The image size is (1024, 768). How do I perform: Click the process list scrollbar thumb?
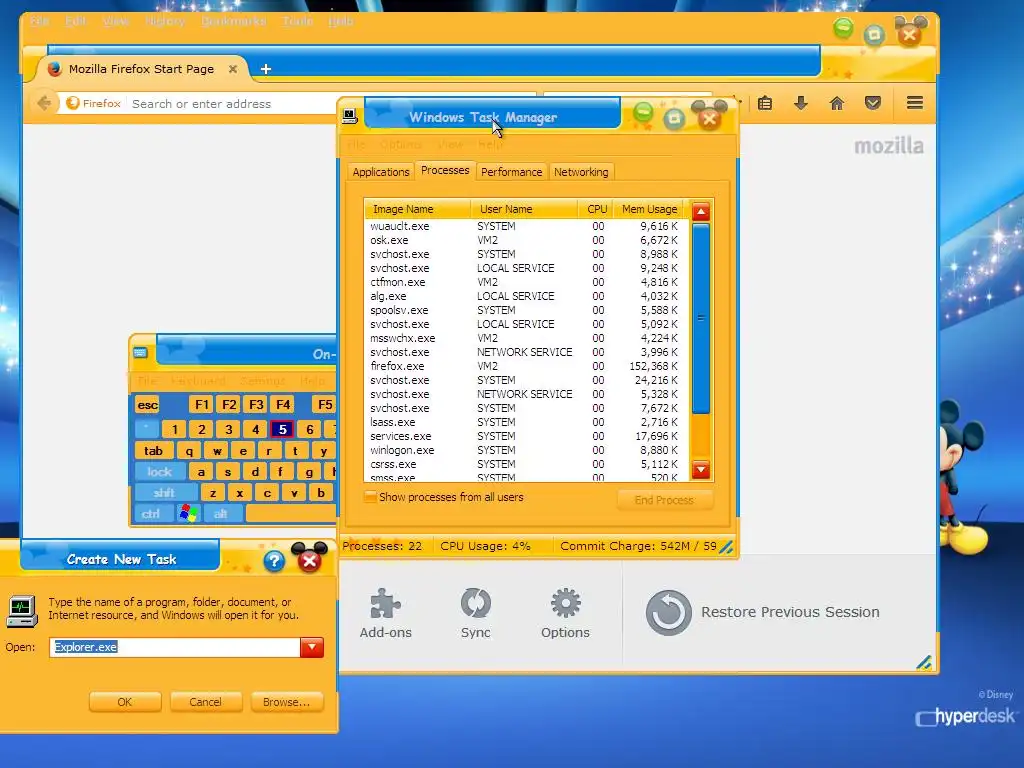[x=701, y=318]
